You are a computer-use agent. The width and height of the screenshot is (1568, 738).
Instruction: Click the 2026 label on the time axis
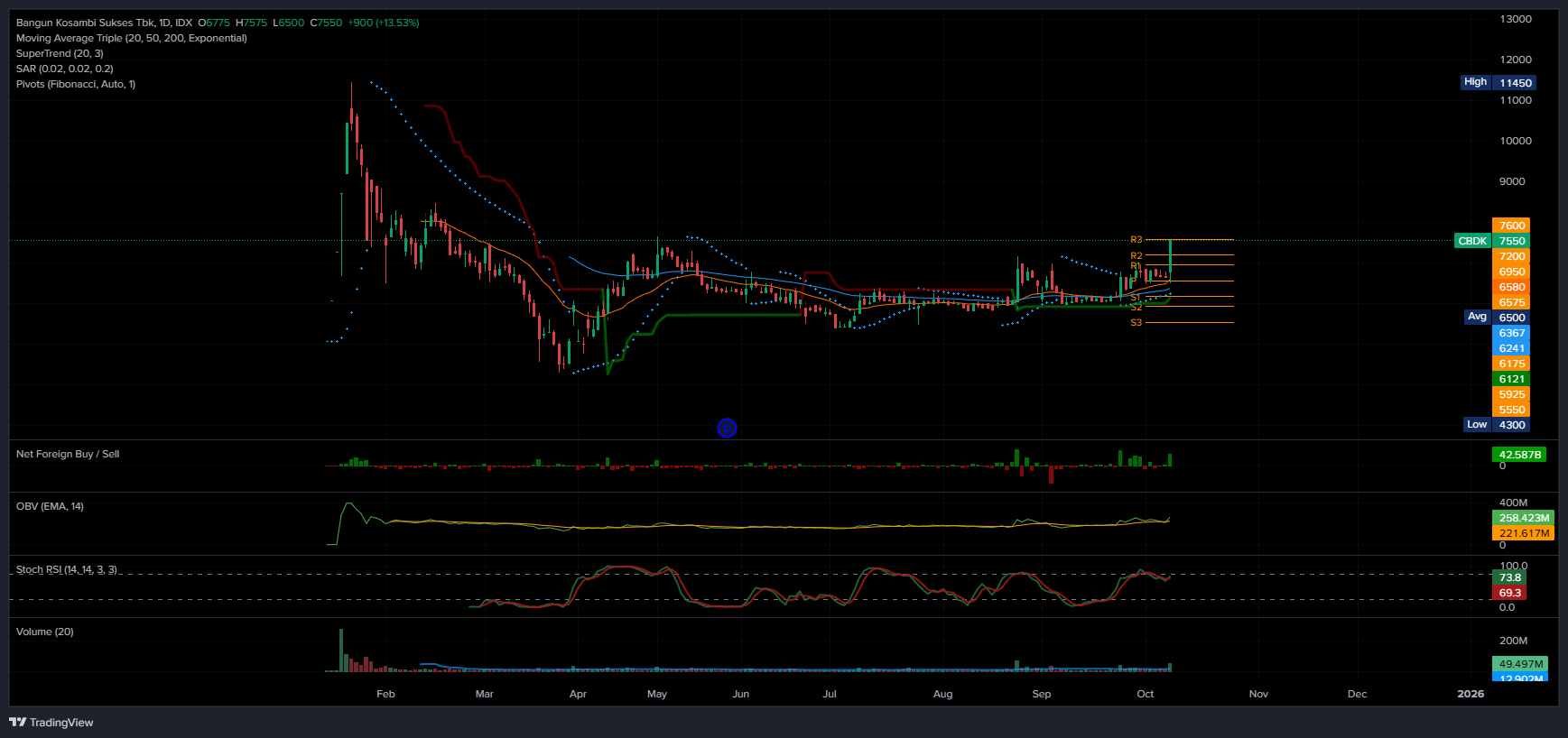(1471, 694)
